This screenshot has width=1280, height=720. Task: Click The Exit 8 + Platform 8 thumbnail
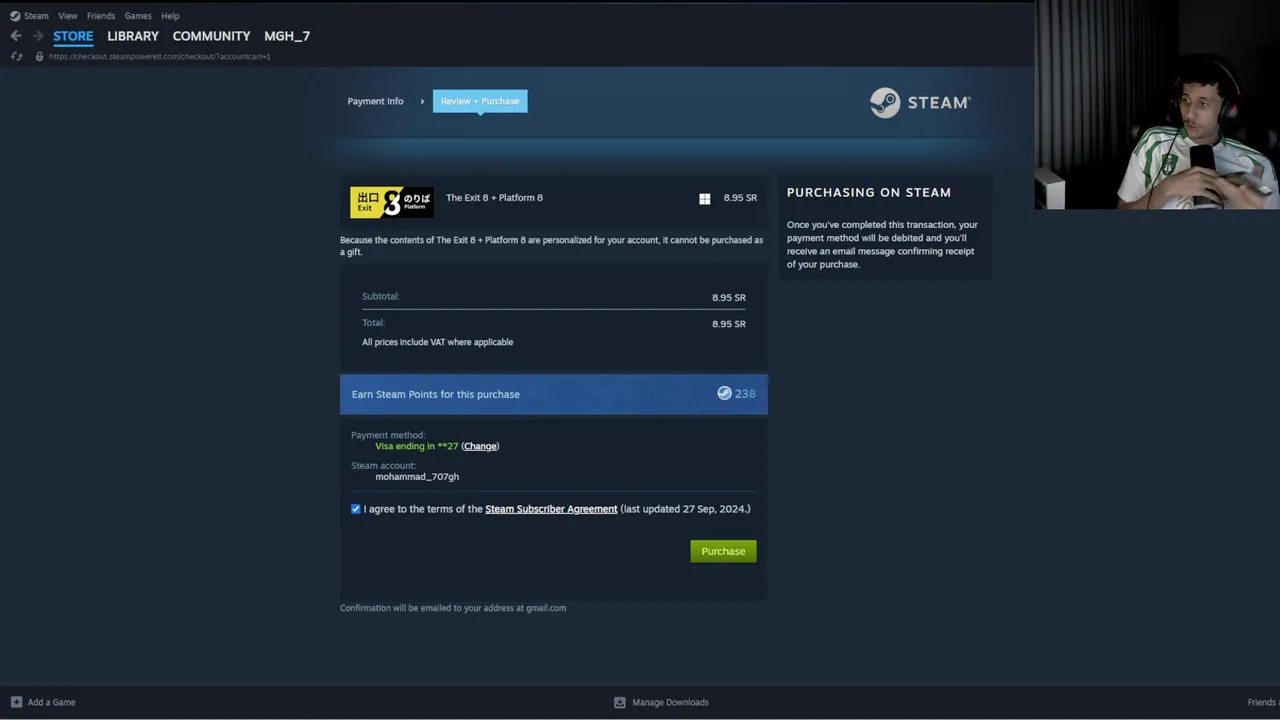coord(392,203)
